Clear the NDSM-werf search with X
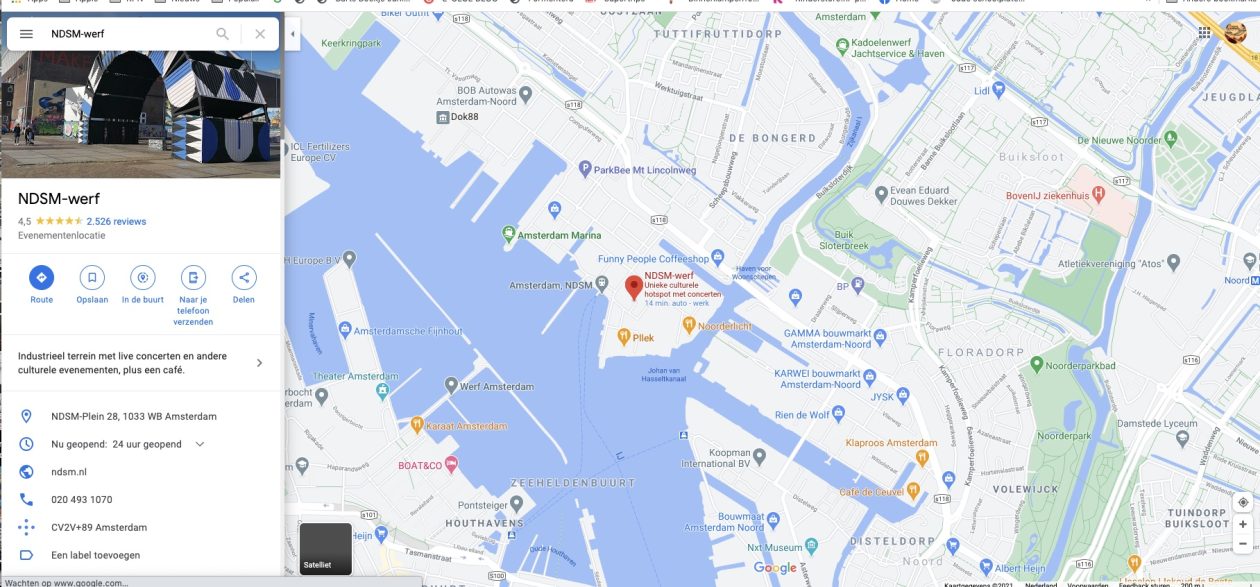The width and height of the screenshot is (1260, 587). (x=260, y=34)
